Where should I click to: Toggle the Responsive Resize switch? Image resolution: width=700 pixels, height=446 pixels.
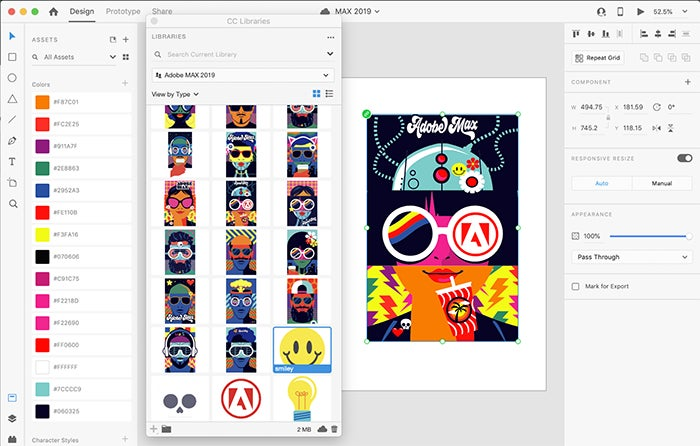tap(685, 158)
